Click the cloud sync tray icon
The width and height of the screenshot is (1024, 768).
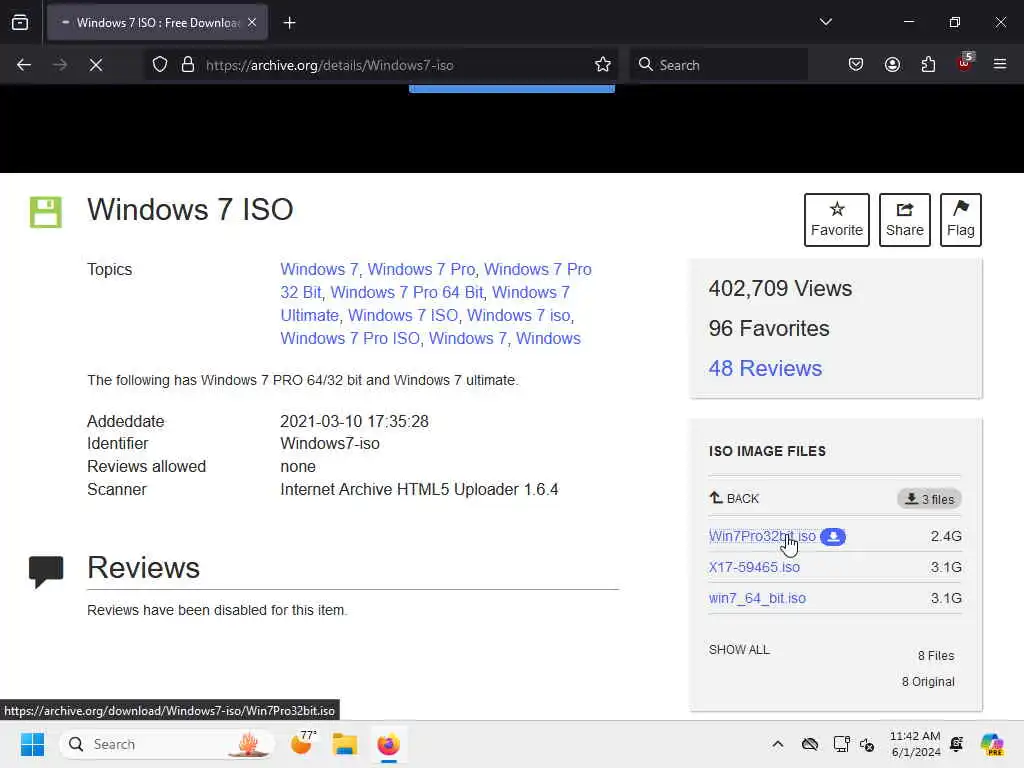810,744
